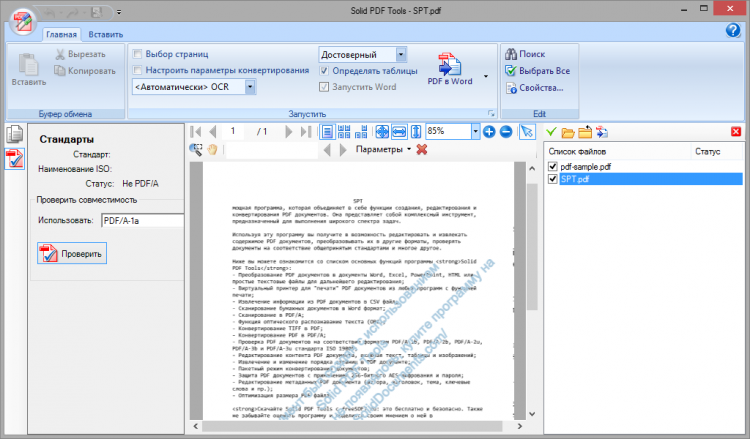
Task: Enable Выбор страниц checkbox
Action: (137, 54)
